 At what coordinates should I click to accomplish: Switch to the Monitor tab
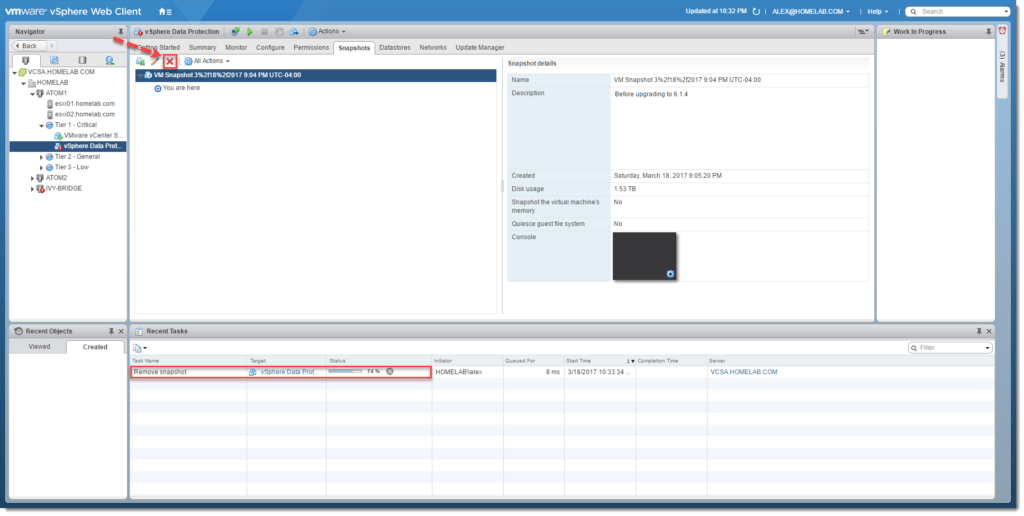[x=236, y=48]
